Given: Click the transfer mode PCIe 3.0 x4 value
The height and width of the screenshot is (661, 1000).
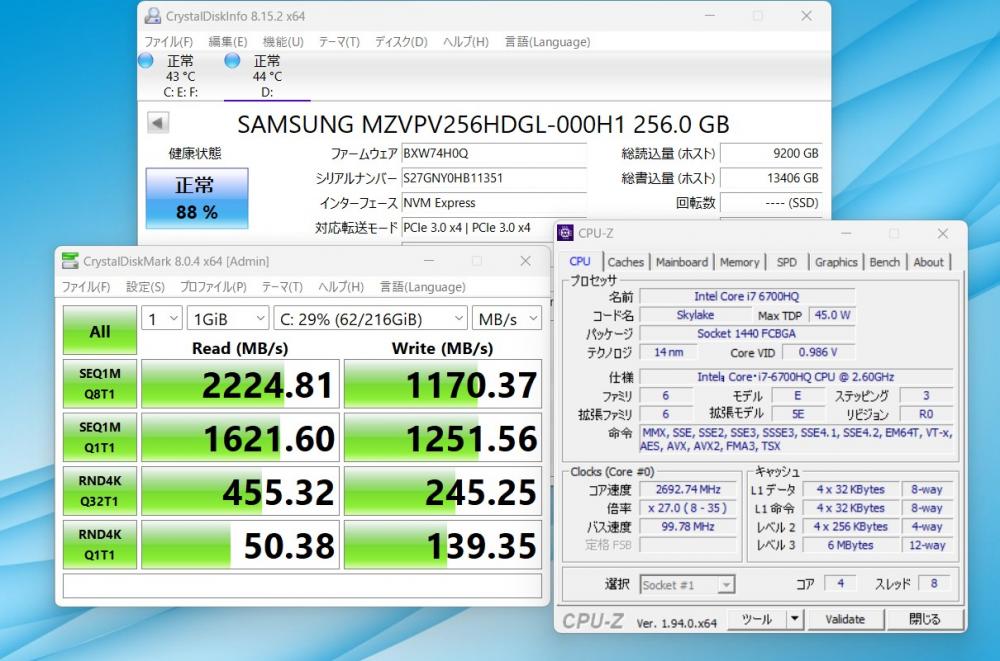Looking at the screenshot, I should (478, 228).
